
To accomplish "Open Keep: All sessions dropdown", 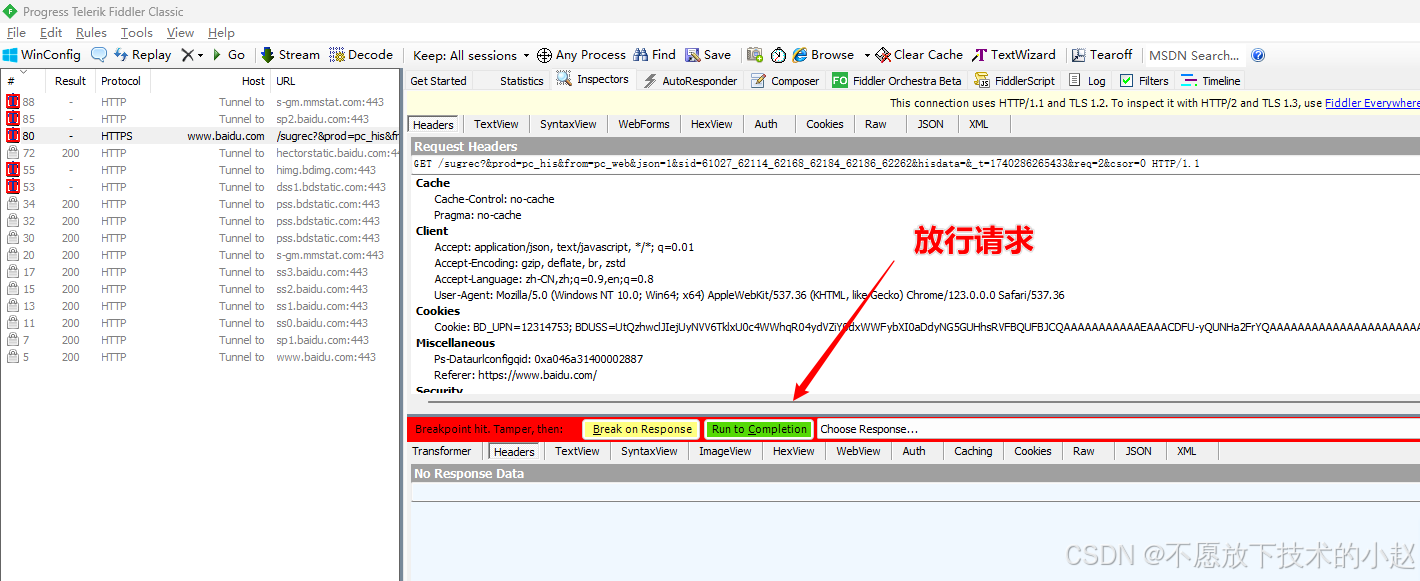I will [470, 55].
